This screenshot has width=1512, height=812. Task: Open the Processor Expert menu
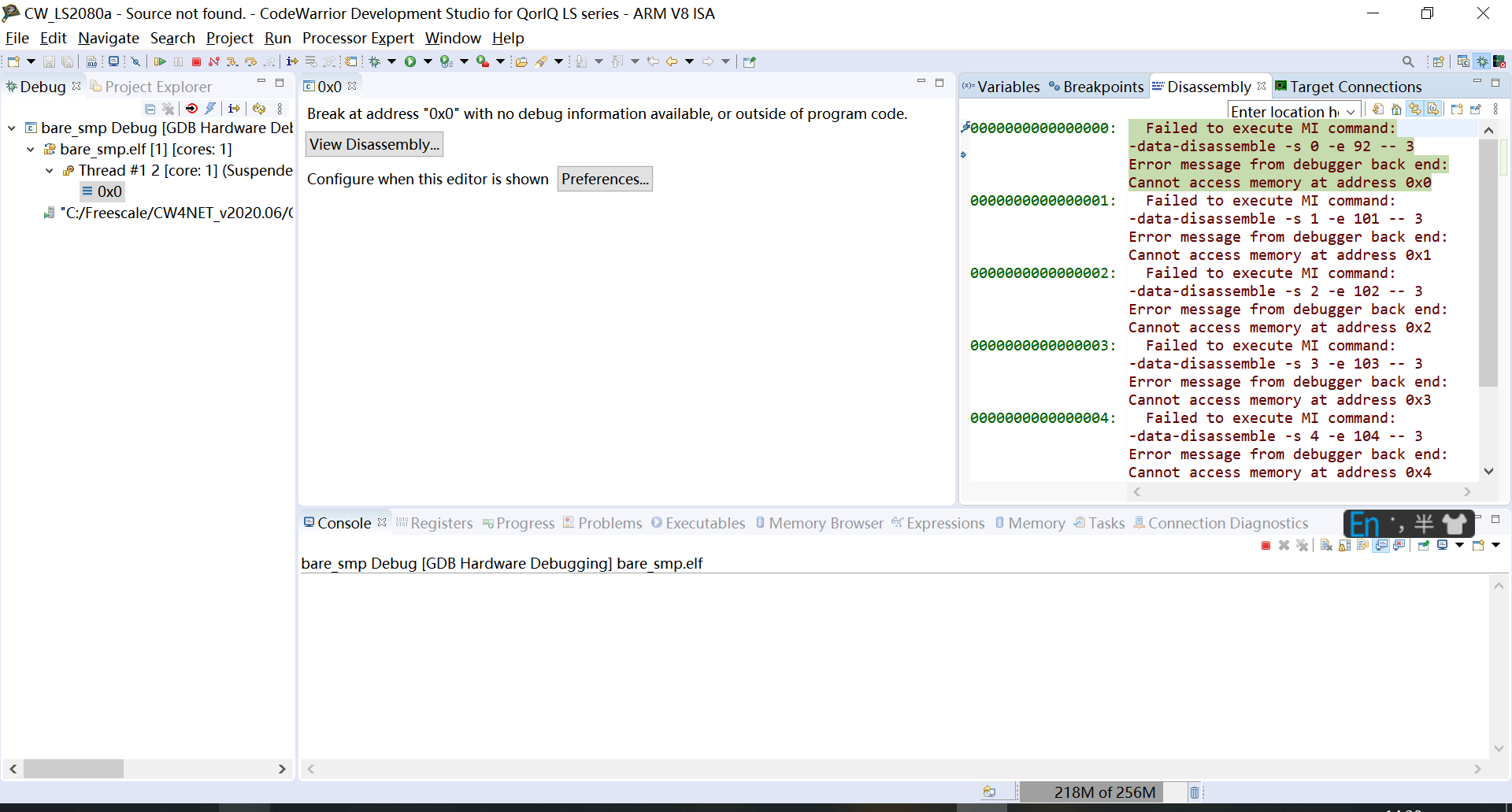(358, 38)
